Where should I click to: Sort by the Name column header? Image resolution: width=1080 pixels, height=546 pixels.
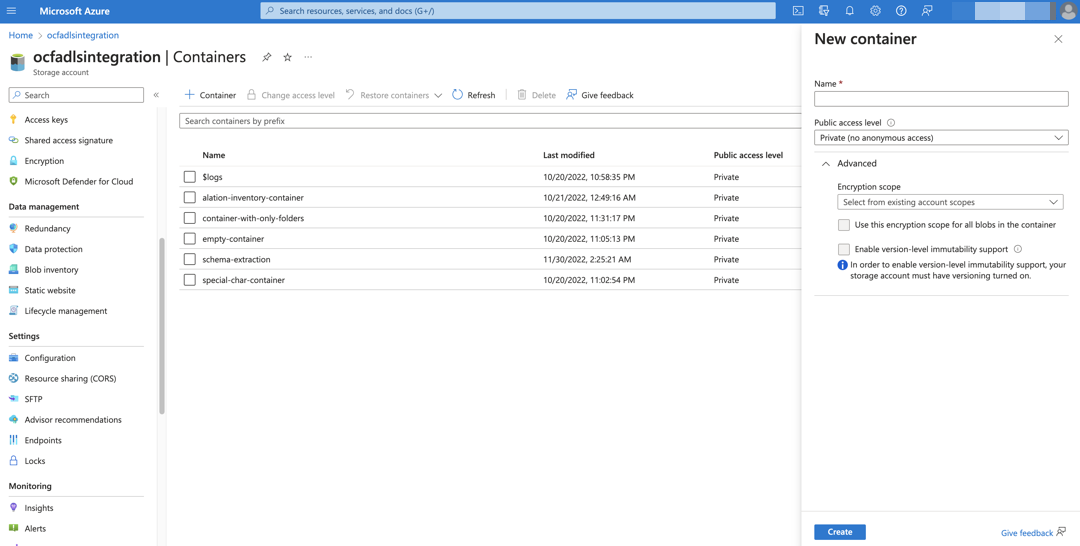[214, 155]
